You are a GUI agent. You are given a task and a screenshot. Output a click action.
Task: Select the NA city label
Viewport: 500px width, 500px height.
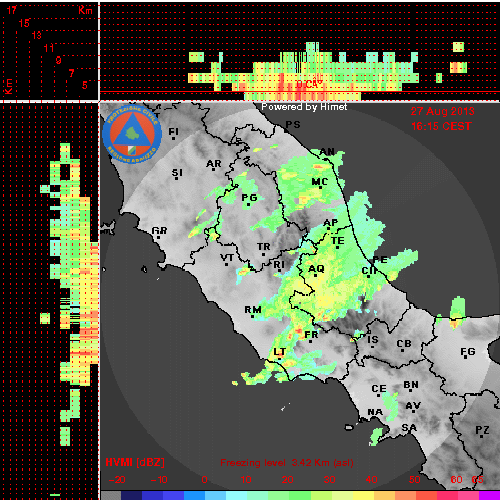pos(375,412)
